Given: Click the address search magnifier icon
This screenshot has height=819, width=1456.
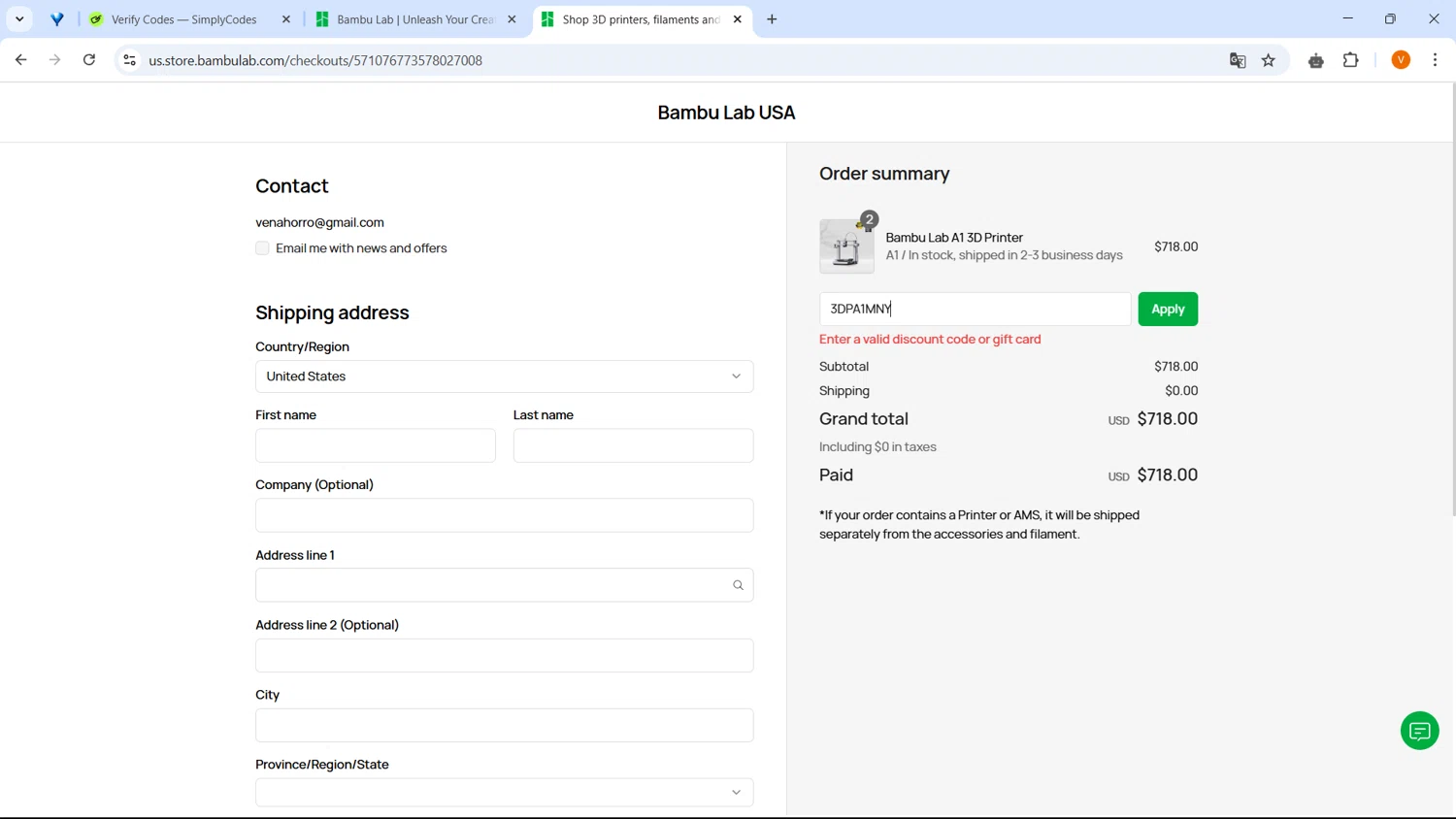Looking at the screenshot, I should tap(738, 585).
